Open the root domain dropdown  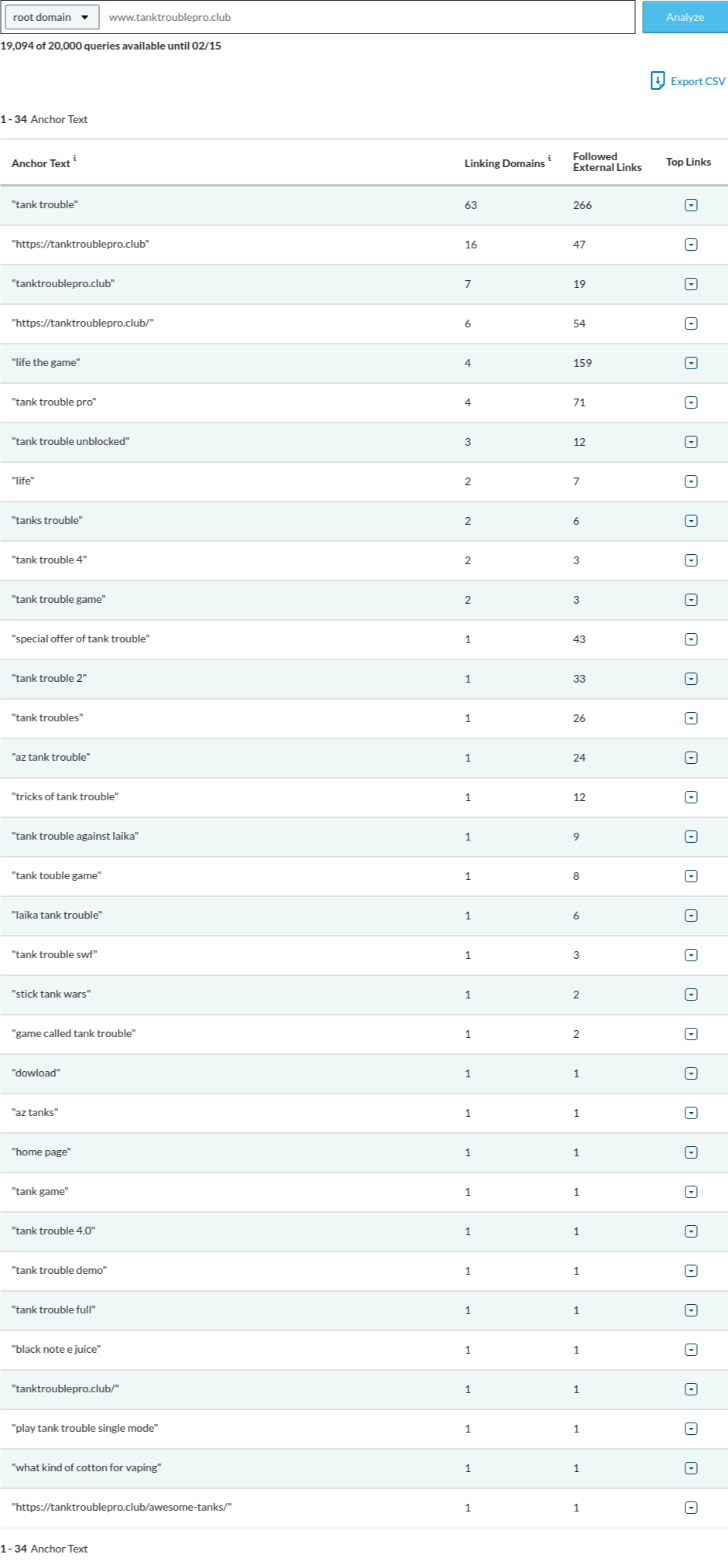(x=51, y=17)
